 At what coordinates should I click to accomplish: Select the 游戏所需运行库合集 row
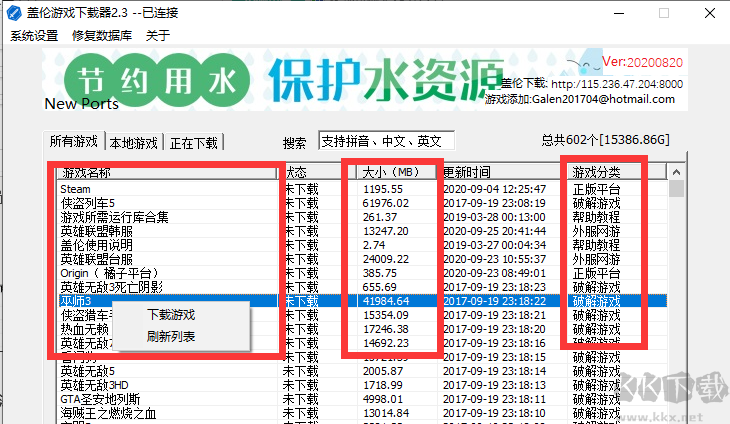coord(363,217)
